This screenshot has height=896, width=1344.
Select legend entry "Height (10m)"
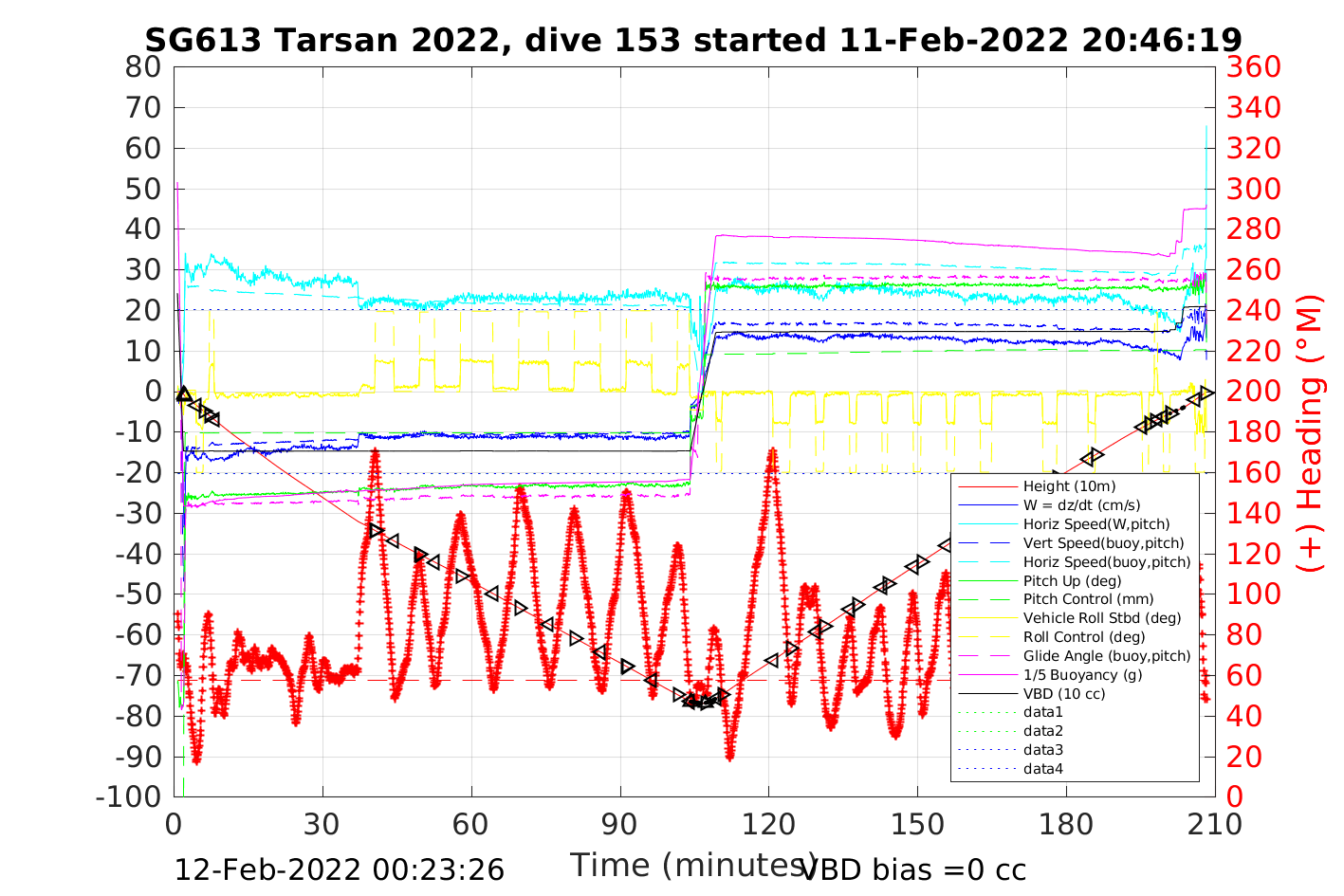[1069, 486]
